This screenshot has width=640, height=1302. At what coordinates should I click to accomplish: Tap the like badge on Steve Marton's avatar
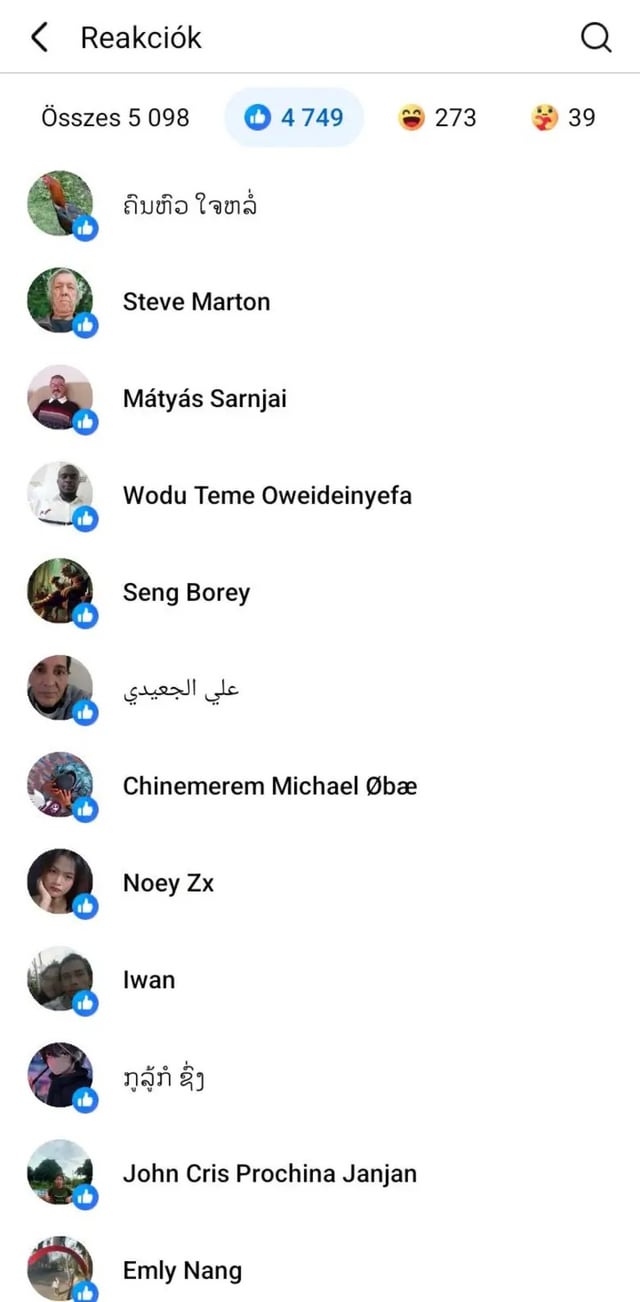(86, 325)
